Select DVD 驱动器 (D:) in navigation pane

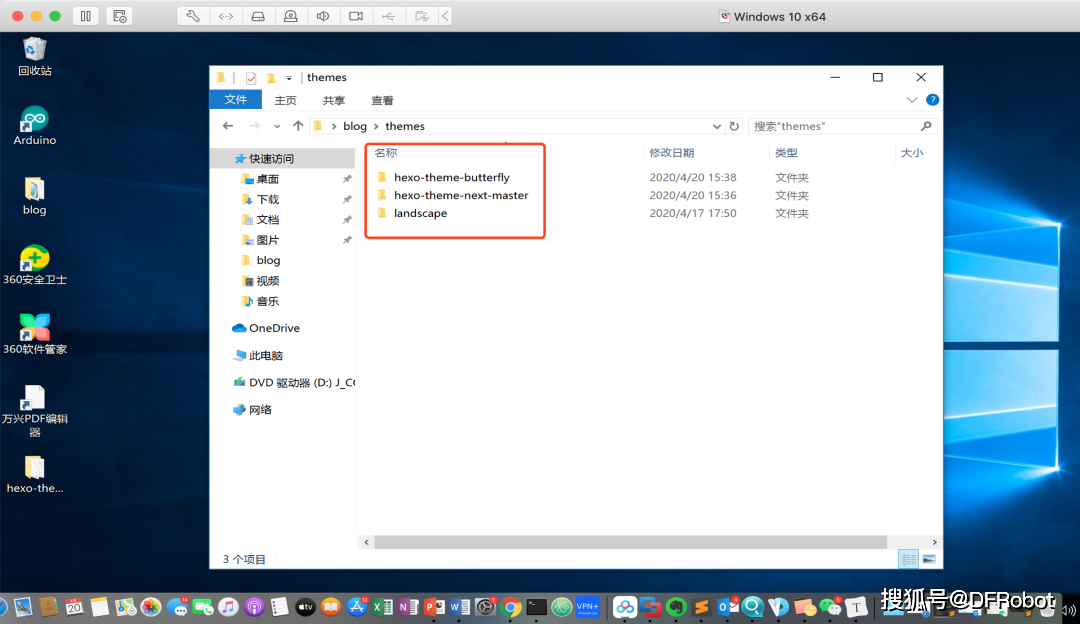294,382
